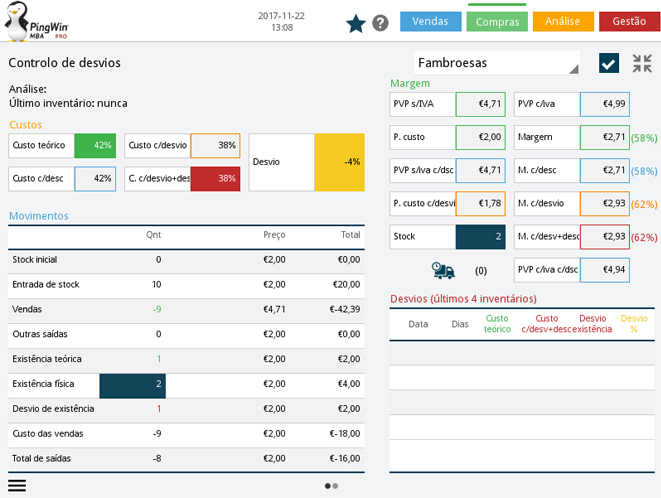Switch to the Vendas tab
The height and width of the screenshot is (498, 661).
pos(430,22)
